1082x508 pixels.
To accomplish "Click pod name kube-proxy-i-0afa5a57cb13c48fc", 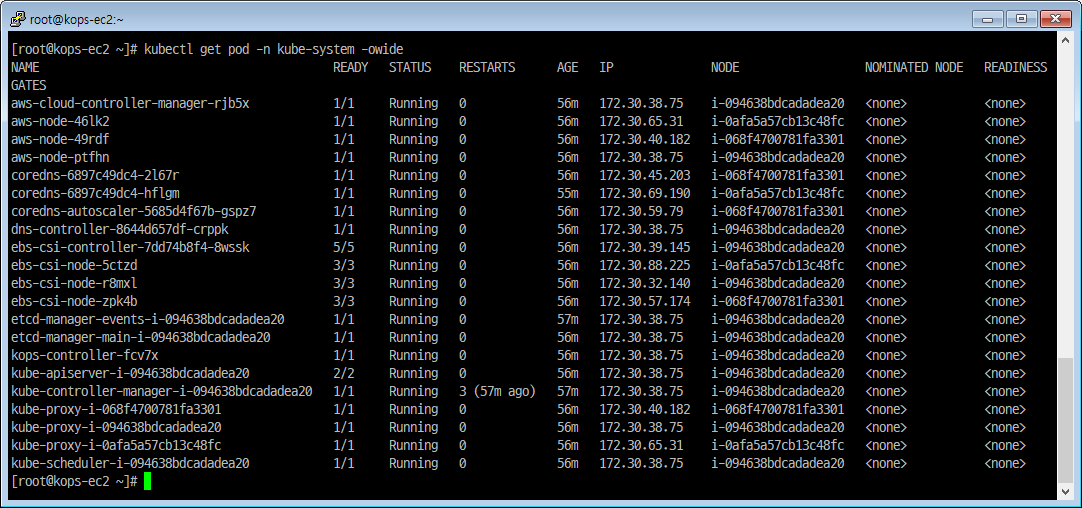I will pos(117,444).
